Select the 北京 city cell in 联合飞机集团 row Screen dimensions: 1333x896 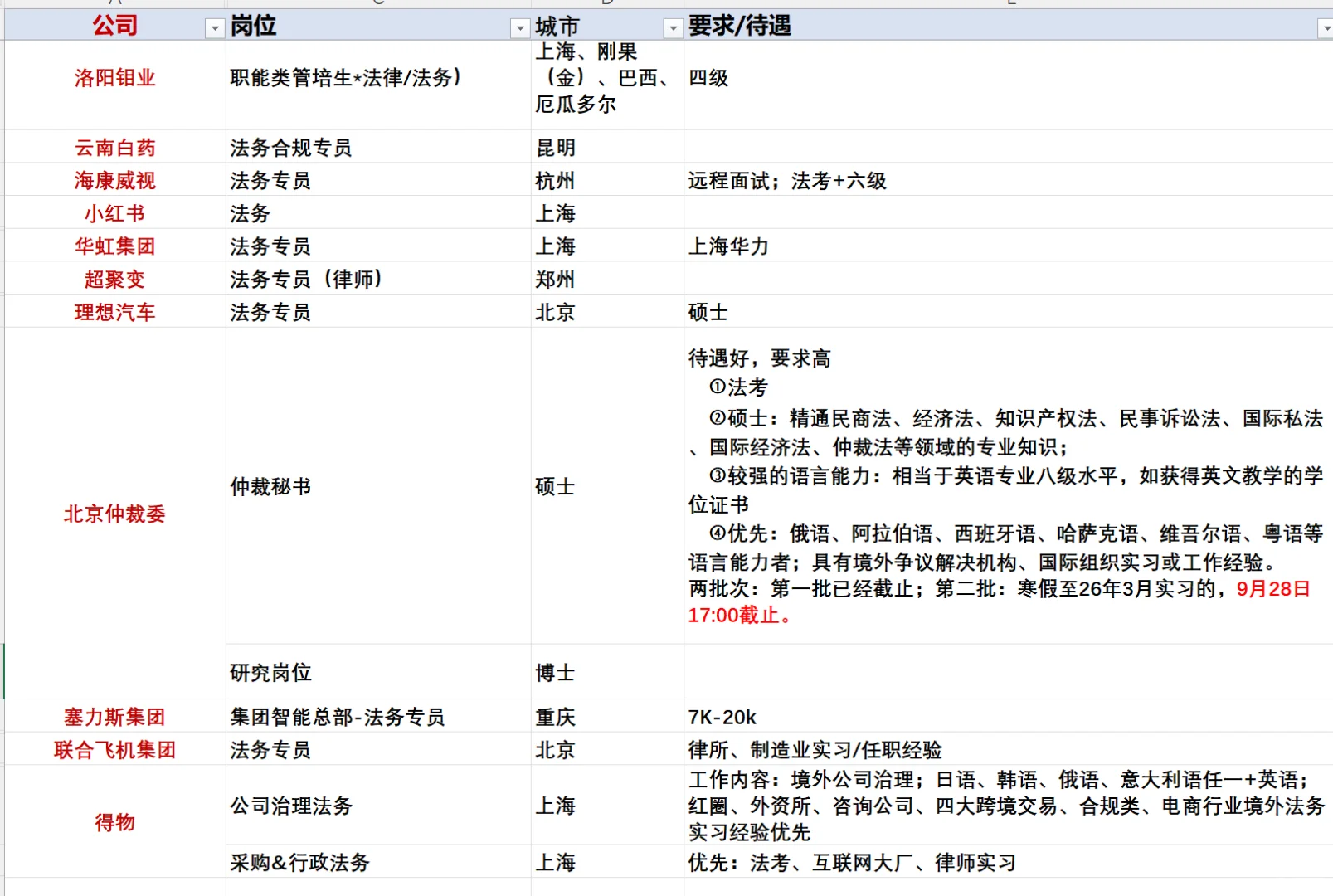[607, 749]
